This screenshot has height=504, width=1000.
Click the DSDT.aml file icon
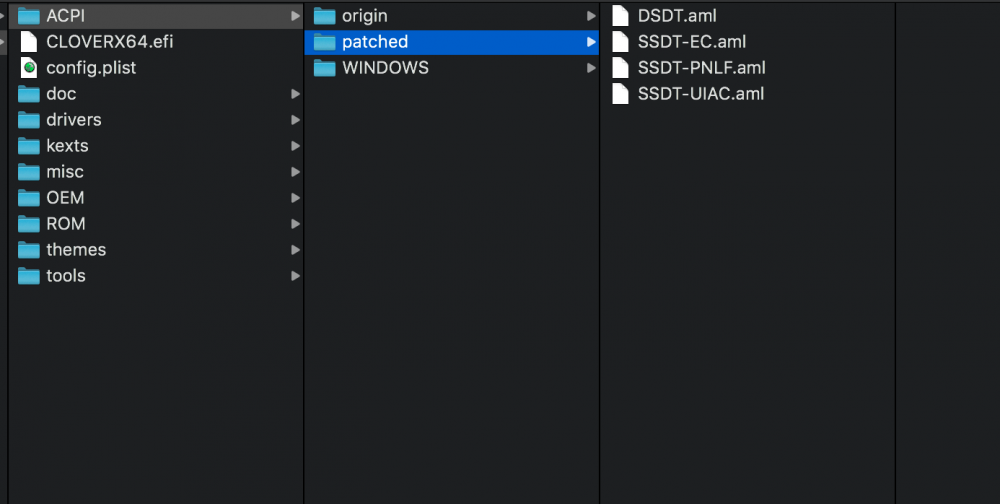pyautogui.click(x=620, y=16)
